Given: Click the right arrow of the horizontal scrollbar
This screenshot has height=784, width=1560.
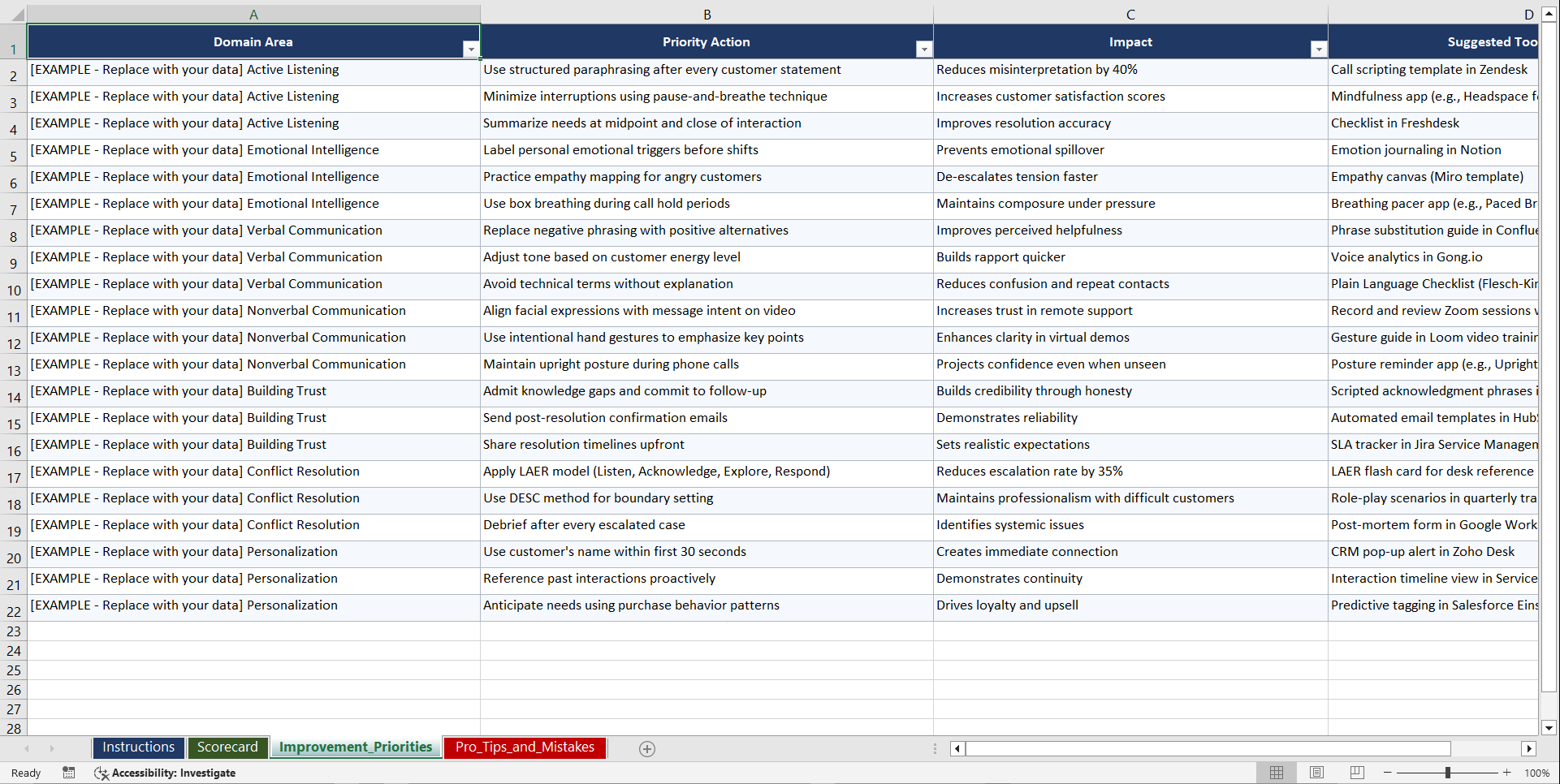Looking at the screenshot, I should click(1529, 748).
